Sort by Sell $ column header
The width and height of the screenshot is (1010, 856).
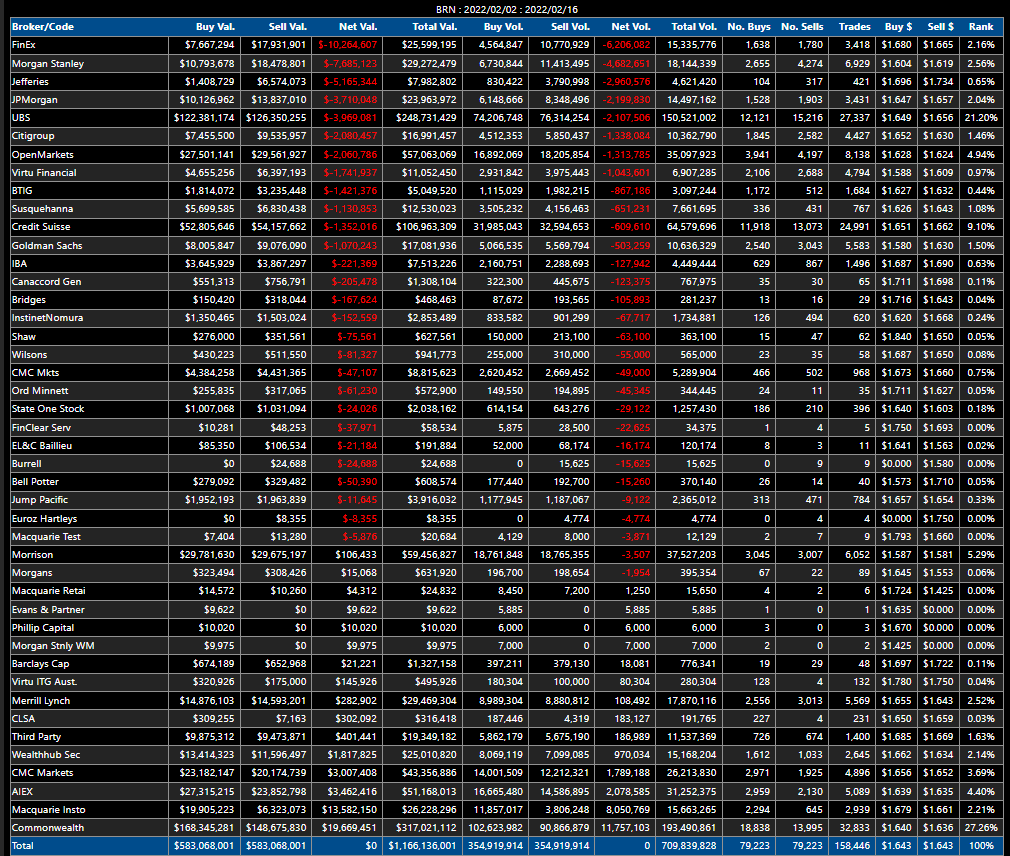(x=939, y=26)
